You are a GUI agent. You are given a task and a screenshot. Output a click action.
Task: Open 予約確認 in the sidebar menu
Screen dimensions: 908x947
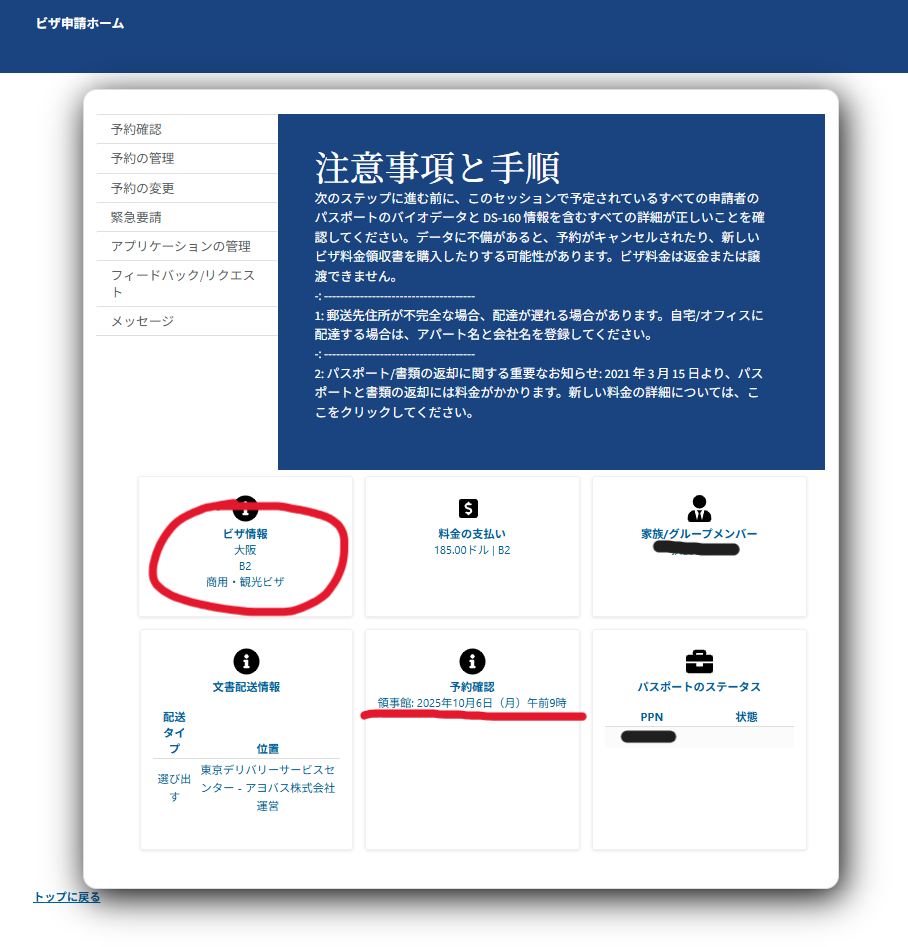pyautogui.click(x=136, y=129)
